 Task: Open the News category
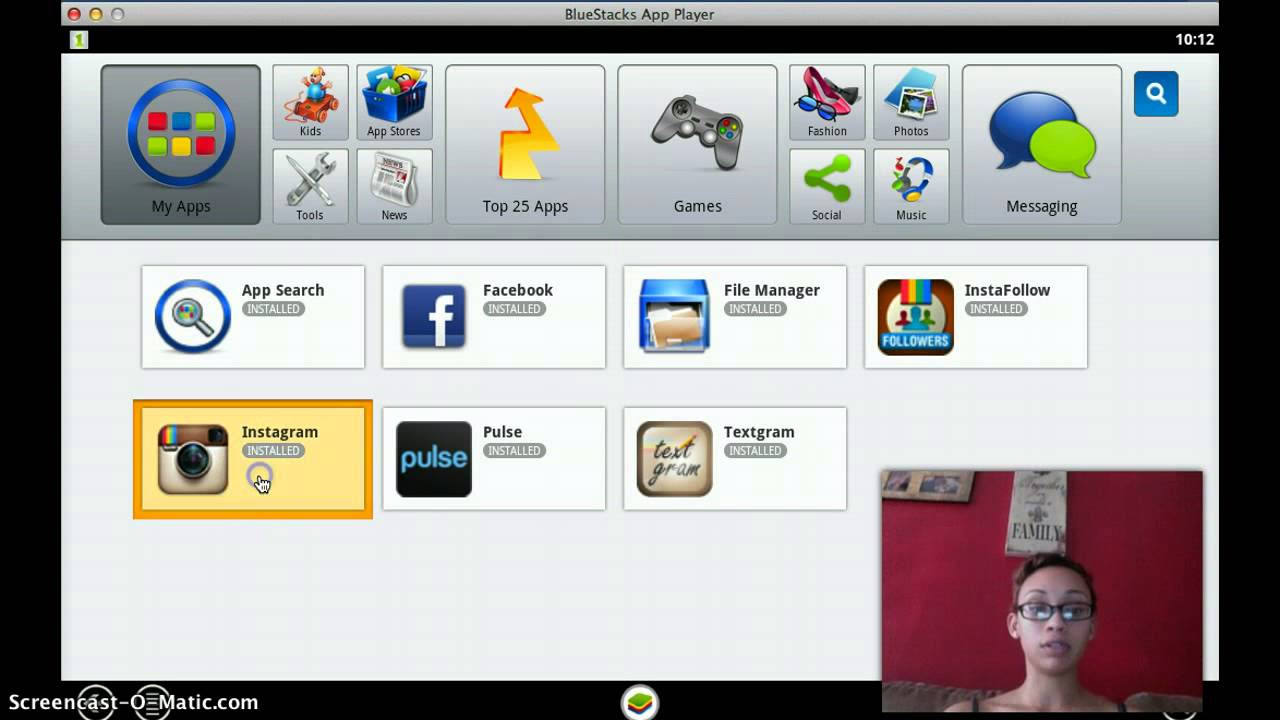point(394,186)
